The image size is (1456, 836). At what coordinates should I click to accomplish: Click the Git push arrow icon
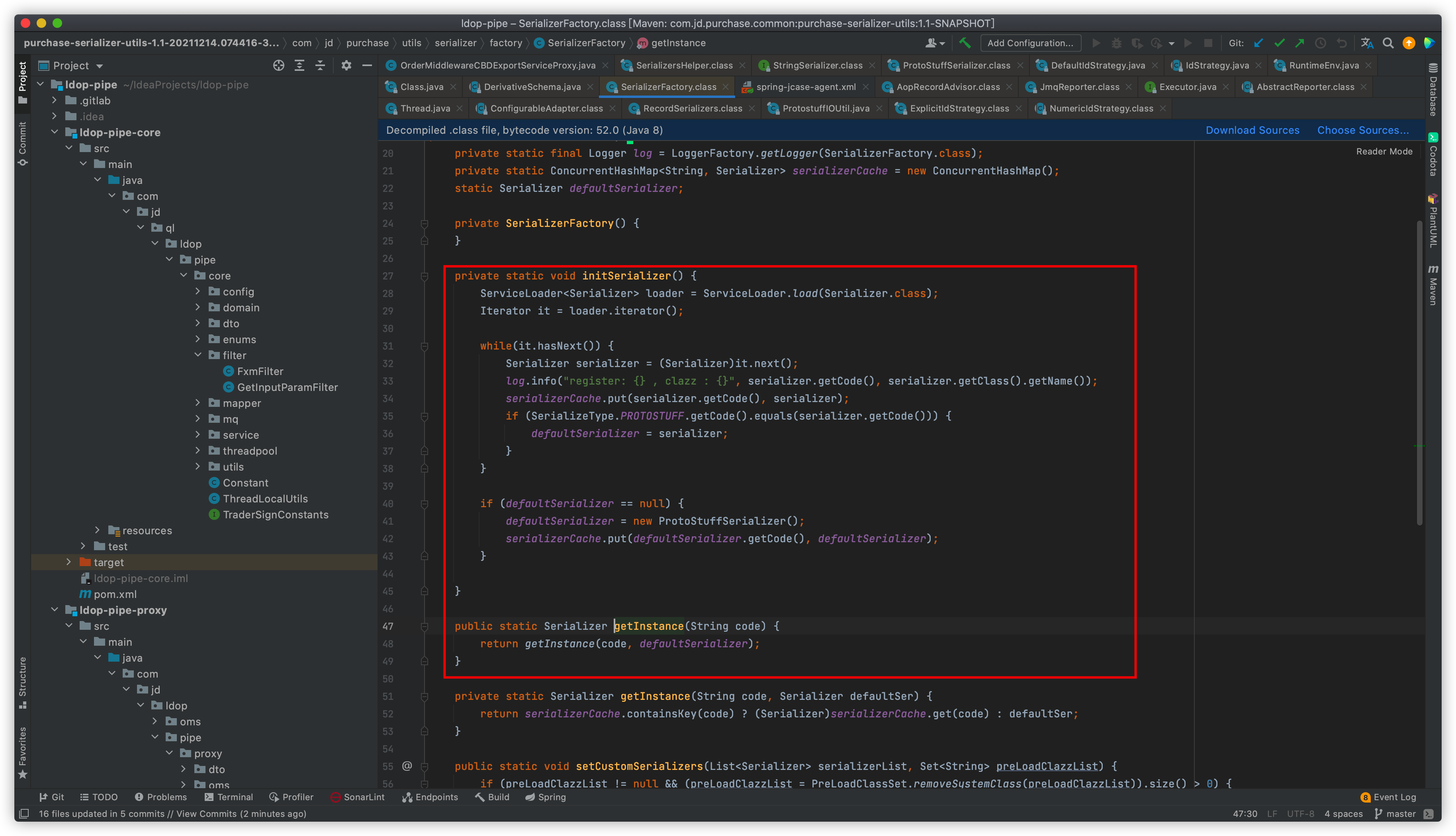click(1300, 43)
